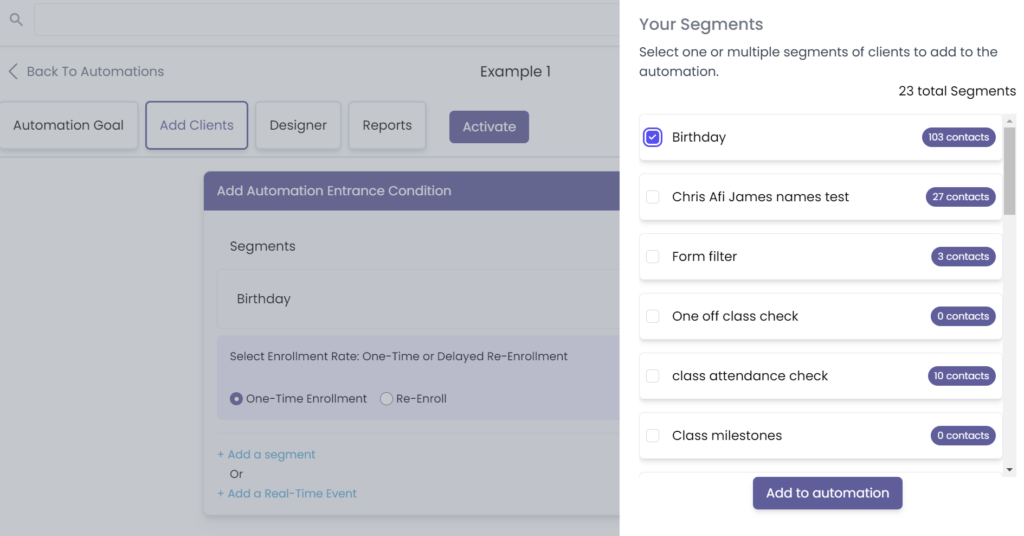Viewport: 1024px width, 536px height.
Task: Open the Reports tab
Action: [x=387, y=126]
